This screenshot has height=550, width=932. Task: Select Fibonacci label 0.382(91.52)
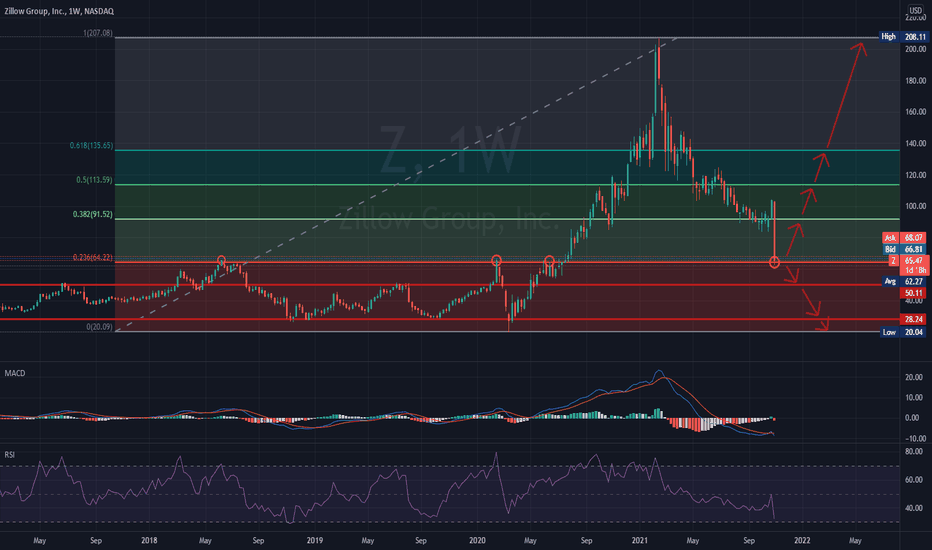point(93,214)
